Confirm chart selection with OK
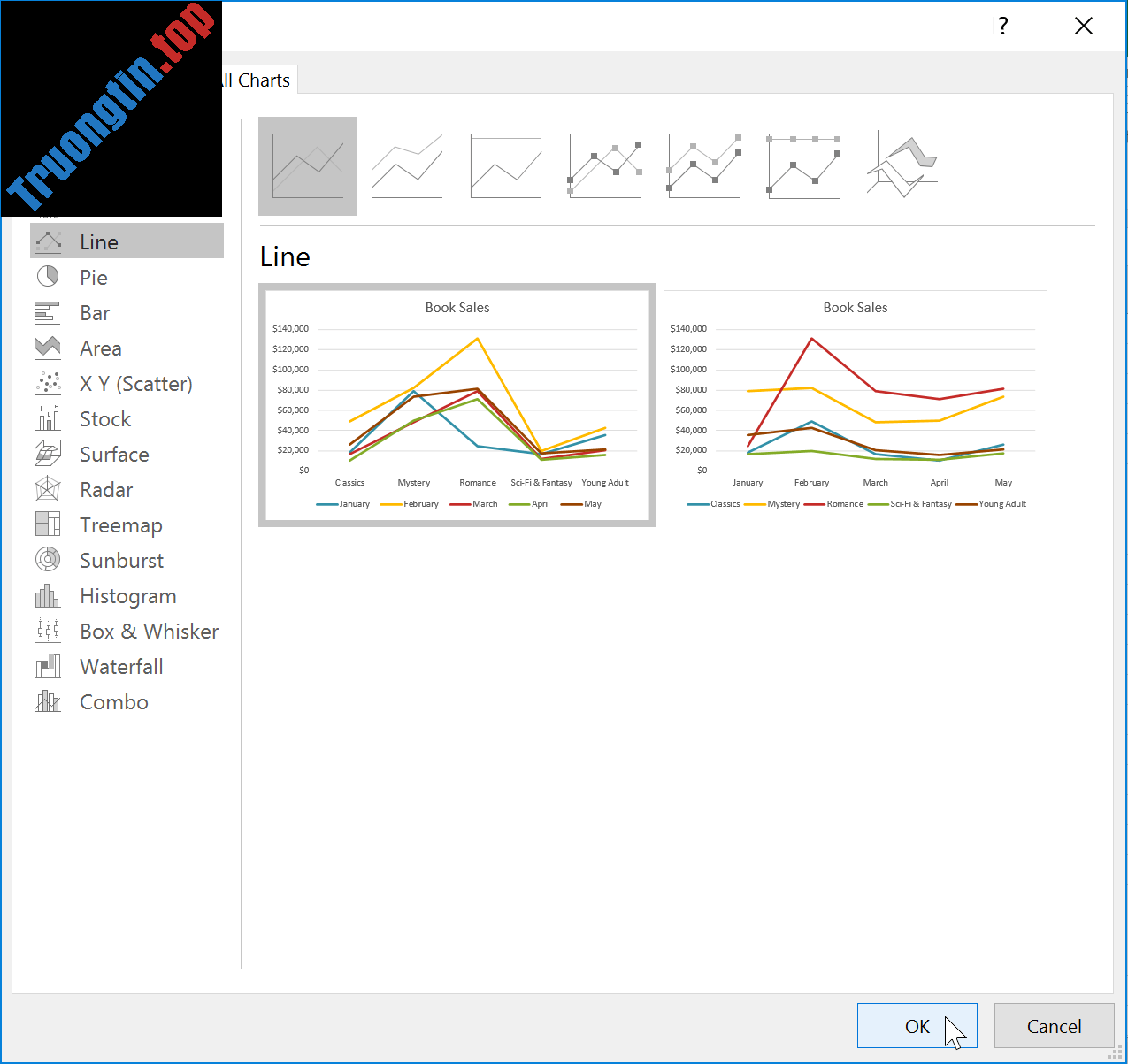This screenshot has width=1128, height=1064. 917,1026
